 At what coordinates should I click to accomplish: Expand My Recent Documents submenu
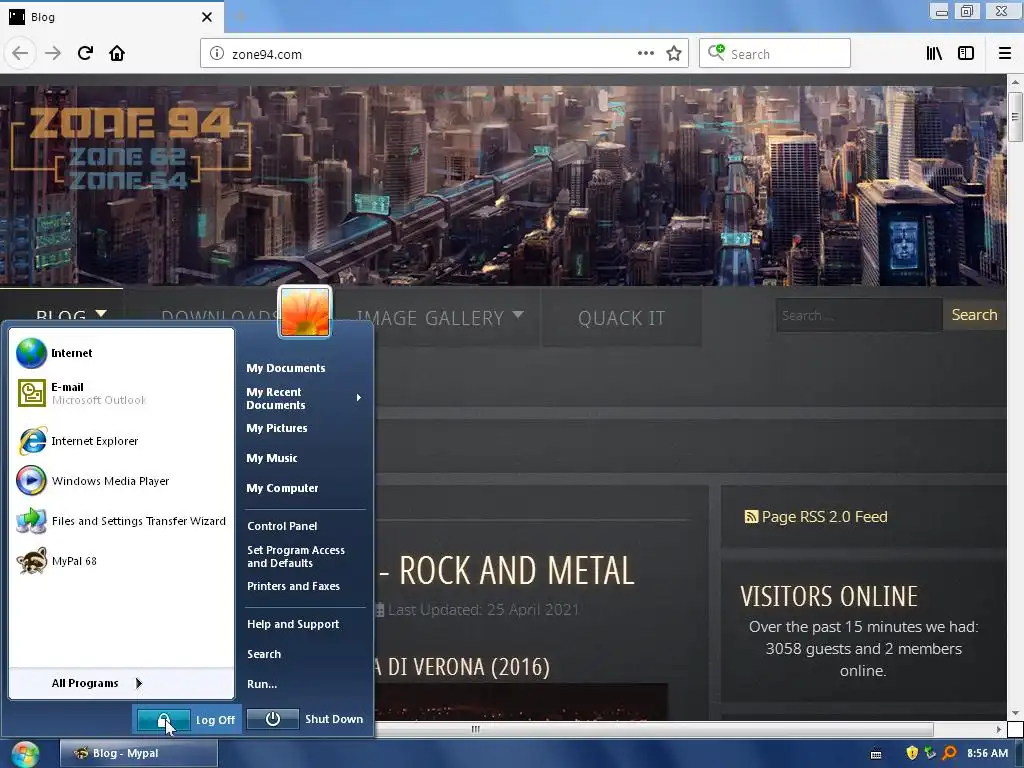(304, 398)
